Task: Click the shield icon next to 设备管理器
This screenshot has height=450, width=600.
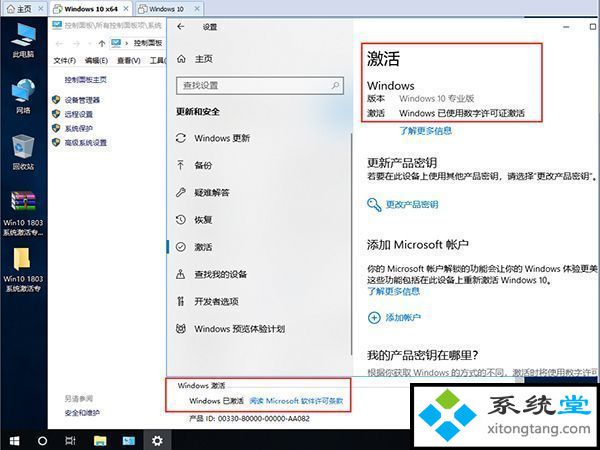Action: [x=56, y=100]
